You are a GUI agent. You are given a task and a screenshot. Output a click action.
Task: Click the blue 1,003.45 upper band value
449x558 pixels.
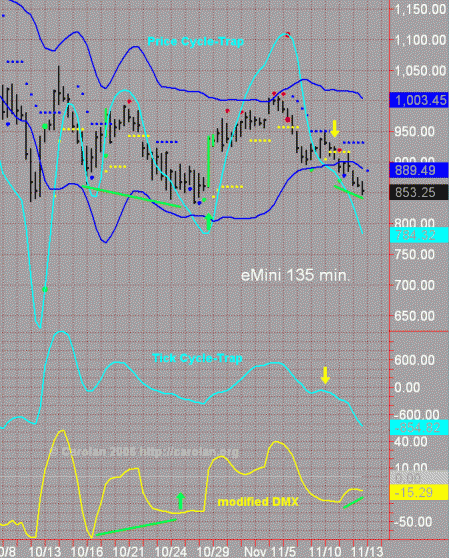[419, 100]
